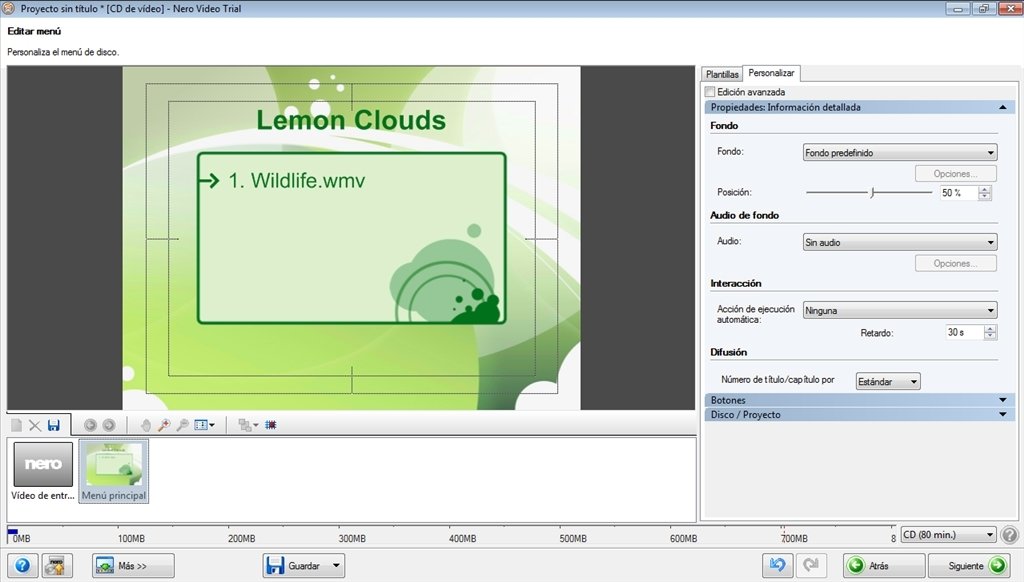Decrease the Retardo value with down arrow
This screenshot has height=582, width=1024.
pos(990,336)
